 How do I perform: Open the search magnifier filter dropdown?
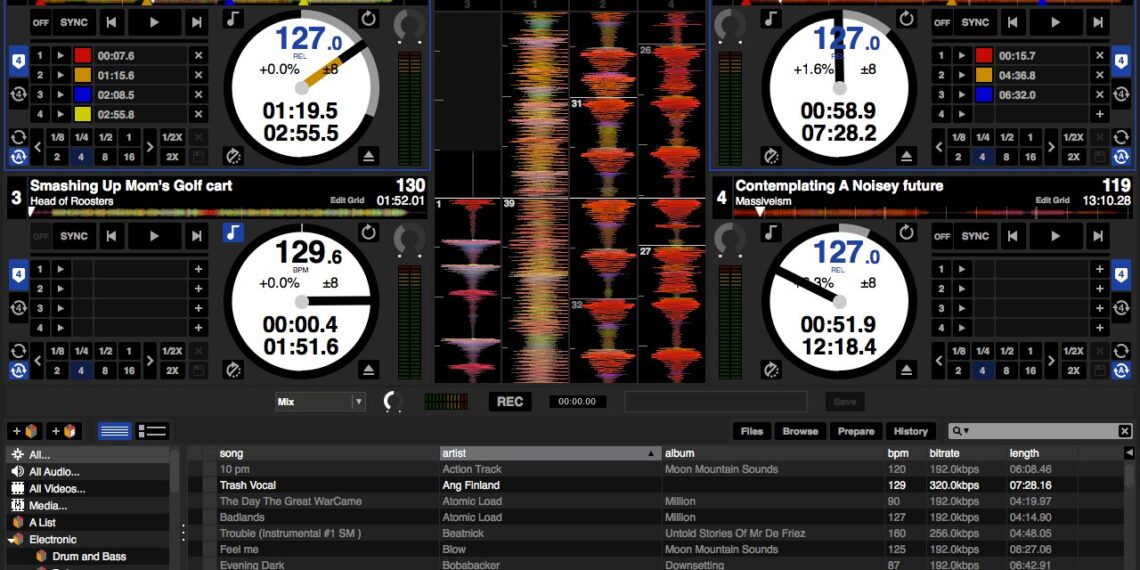coord(962,431)
